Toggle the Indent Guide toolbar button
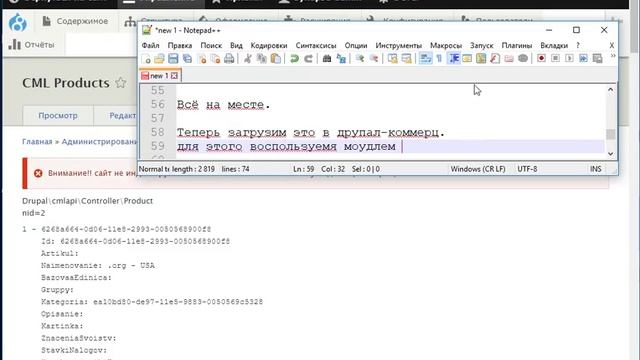Screen dimensions: 640x360 (453, 58)
